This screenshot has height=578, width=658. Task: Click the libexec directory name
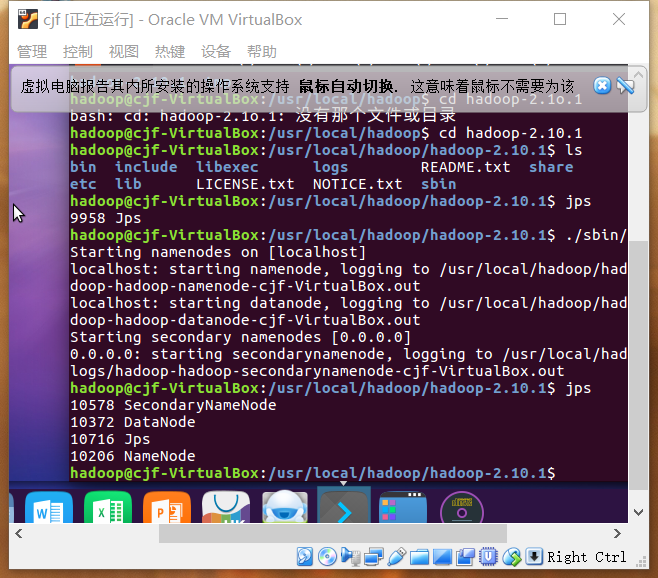tap(227, 167)
